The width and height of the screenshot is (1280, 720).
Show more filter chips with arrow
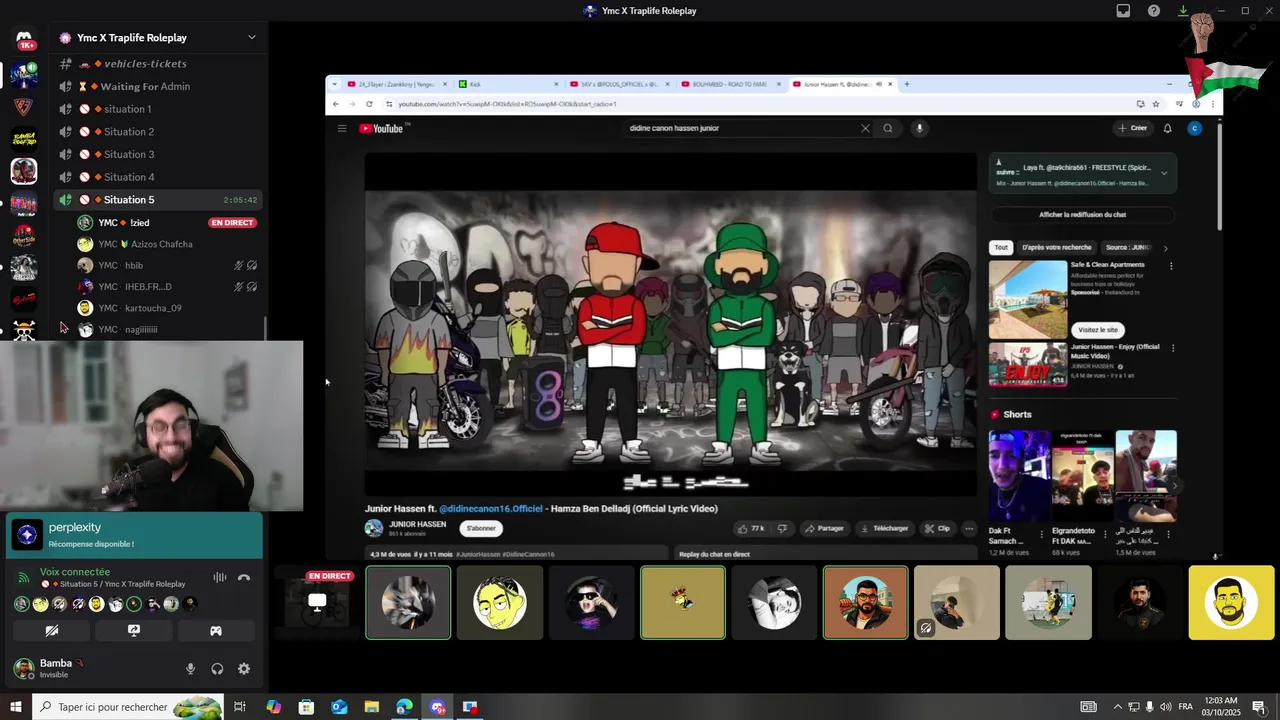pos(1166,247)
